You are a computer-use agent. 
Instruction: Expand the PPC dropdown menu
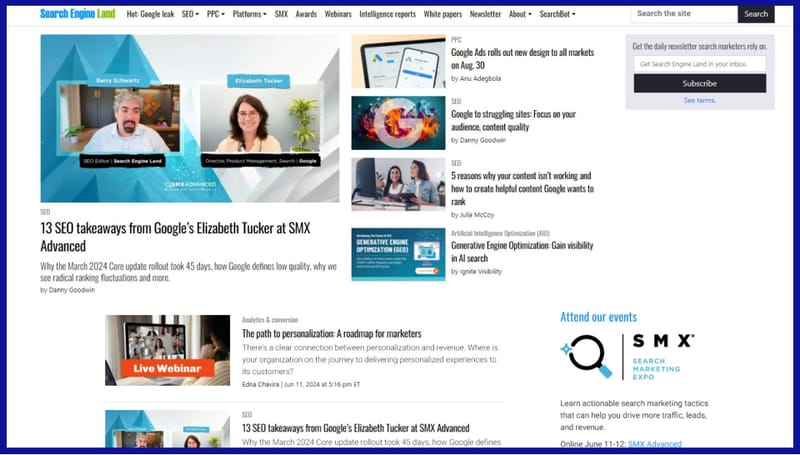coord(216,15)
